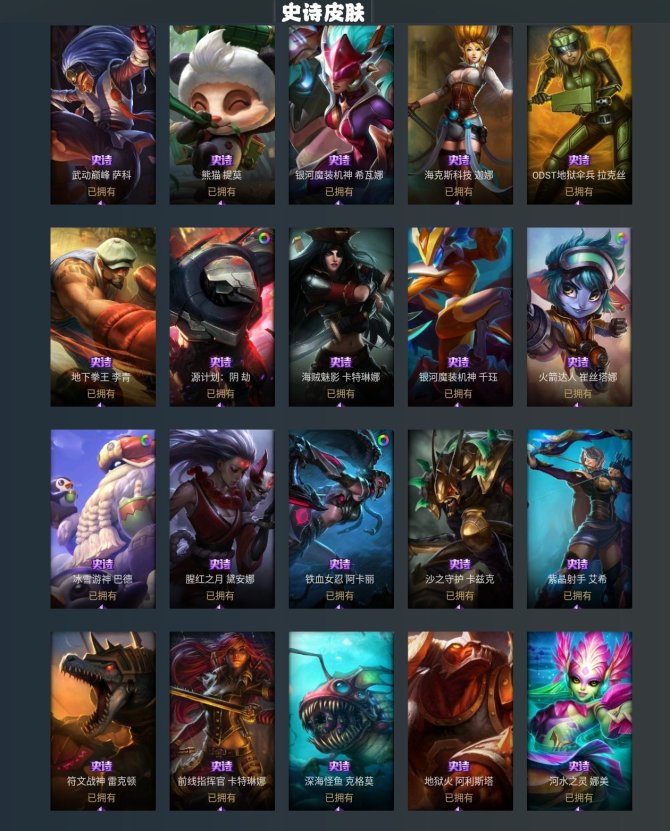Click the chroma wheel icon on 冰雪游神 巴德

click(x=145, y=440)
